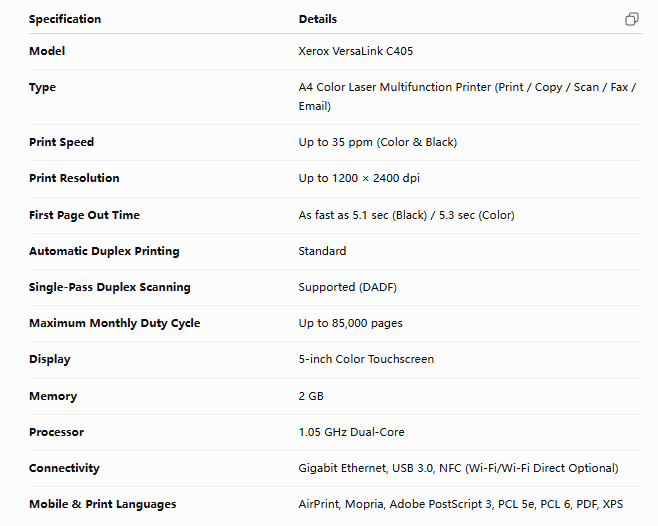Image resolution: width=658 pixels, height=526 pixels.
Task: Click the Type row label
Action: [x=42, y=88]
